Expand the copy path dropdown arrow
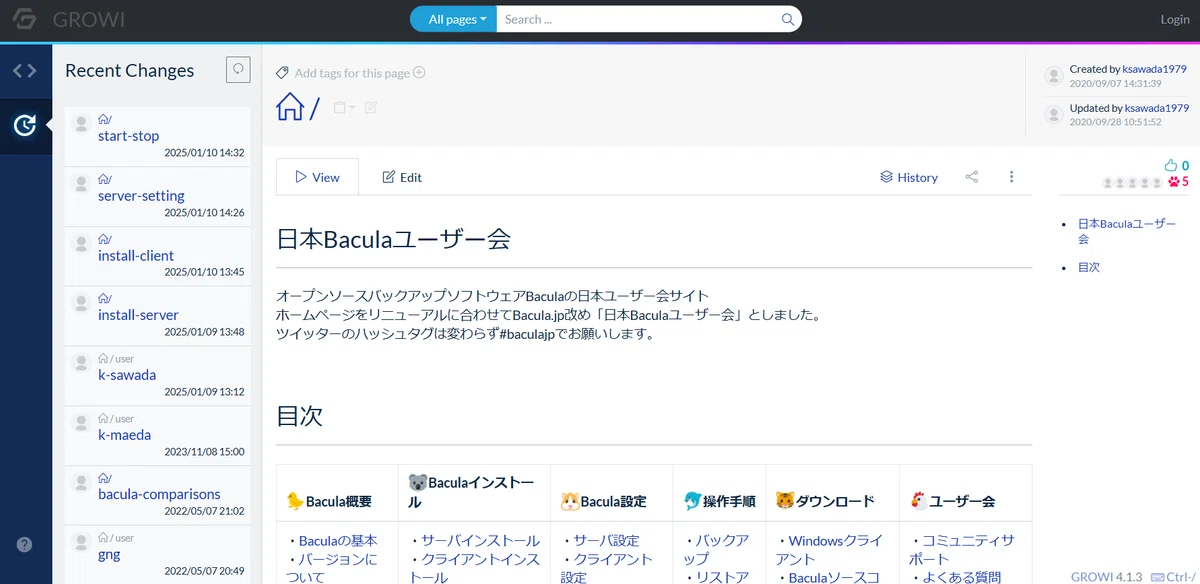The image size is (1200, 584). pyautogui.click(x=352, y=108)
